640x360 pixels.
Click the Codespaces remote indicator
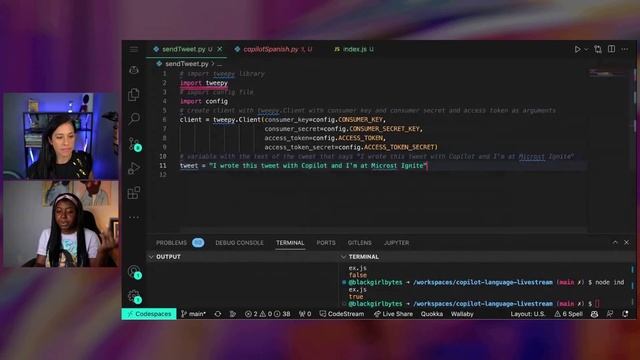point(149,314)
